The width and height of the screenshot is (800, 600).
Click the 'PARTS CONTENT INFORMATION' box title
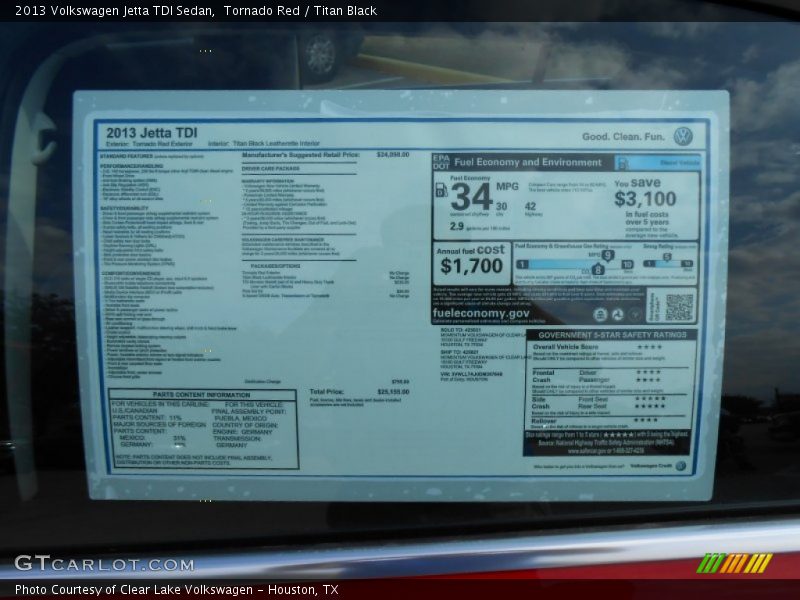click(x=202, y=395)
